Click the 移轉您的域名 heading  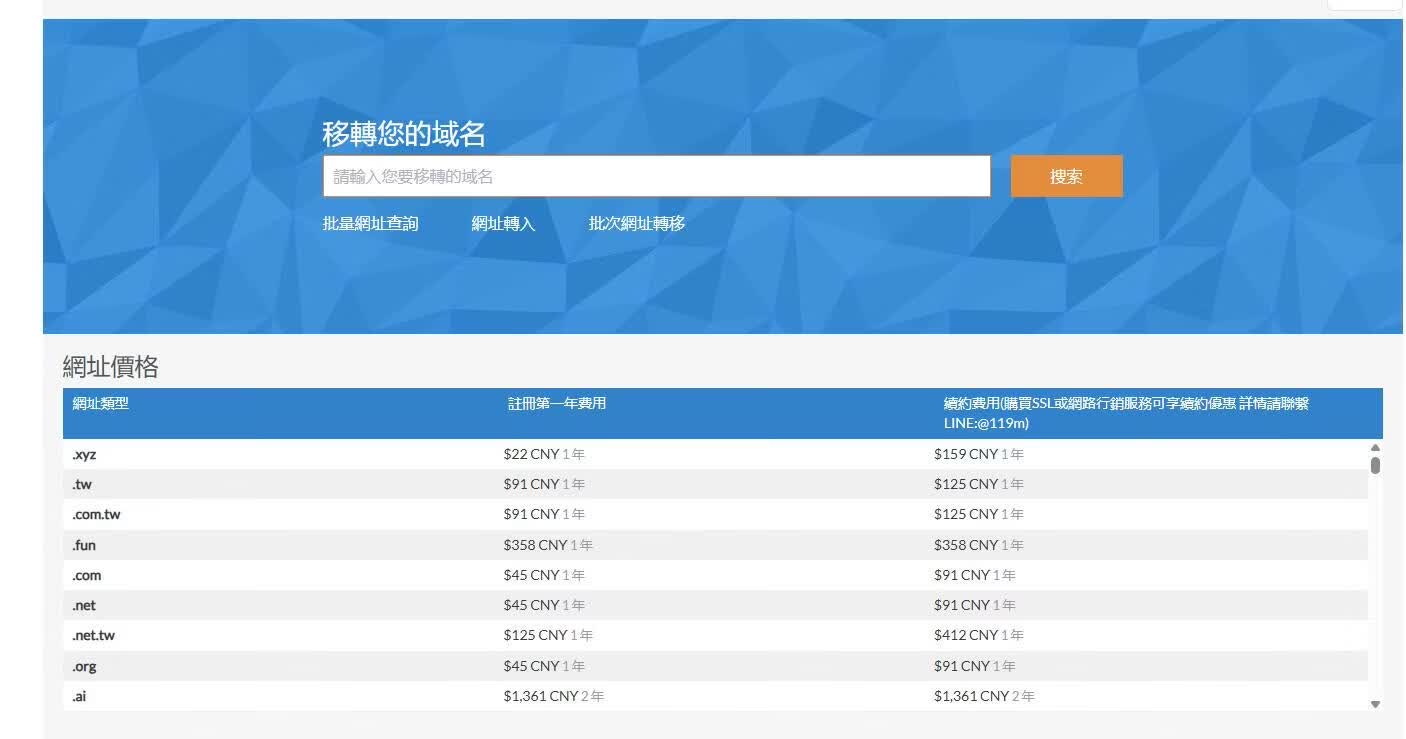(404, 133)
